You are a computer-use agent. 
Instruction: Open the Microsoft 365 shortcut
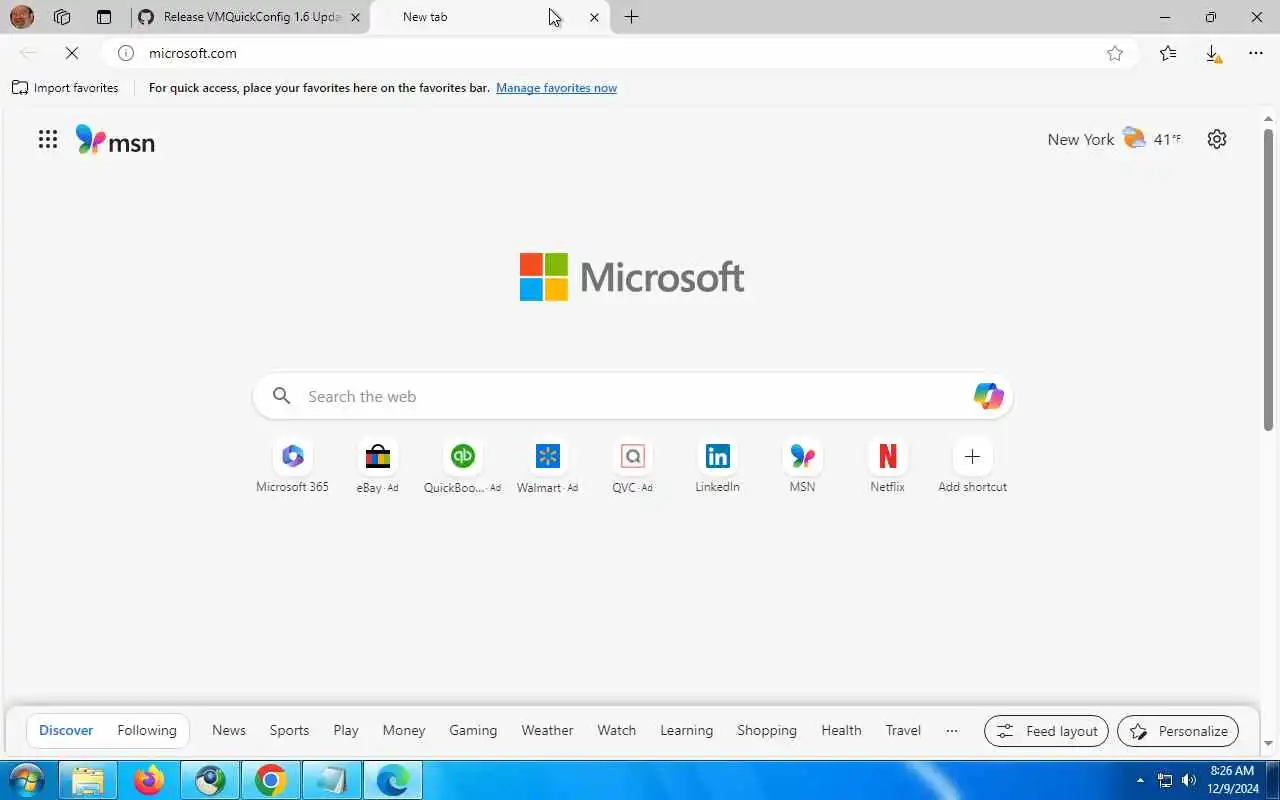(x=292, y=466)
